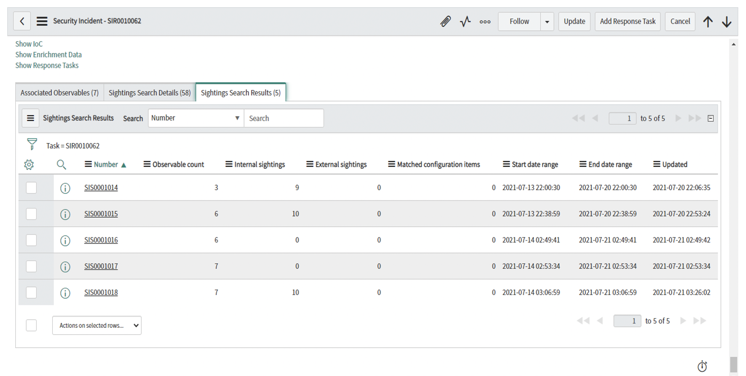
Task: Toggle the select-all checkbox beside Actions dropdown
Action: 31,326
